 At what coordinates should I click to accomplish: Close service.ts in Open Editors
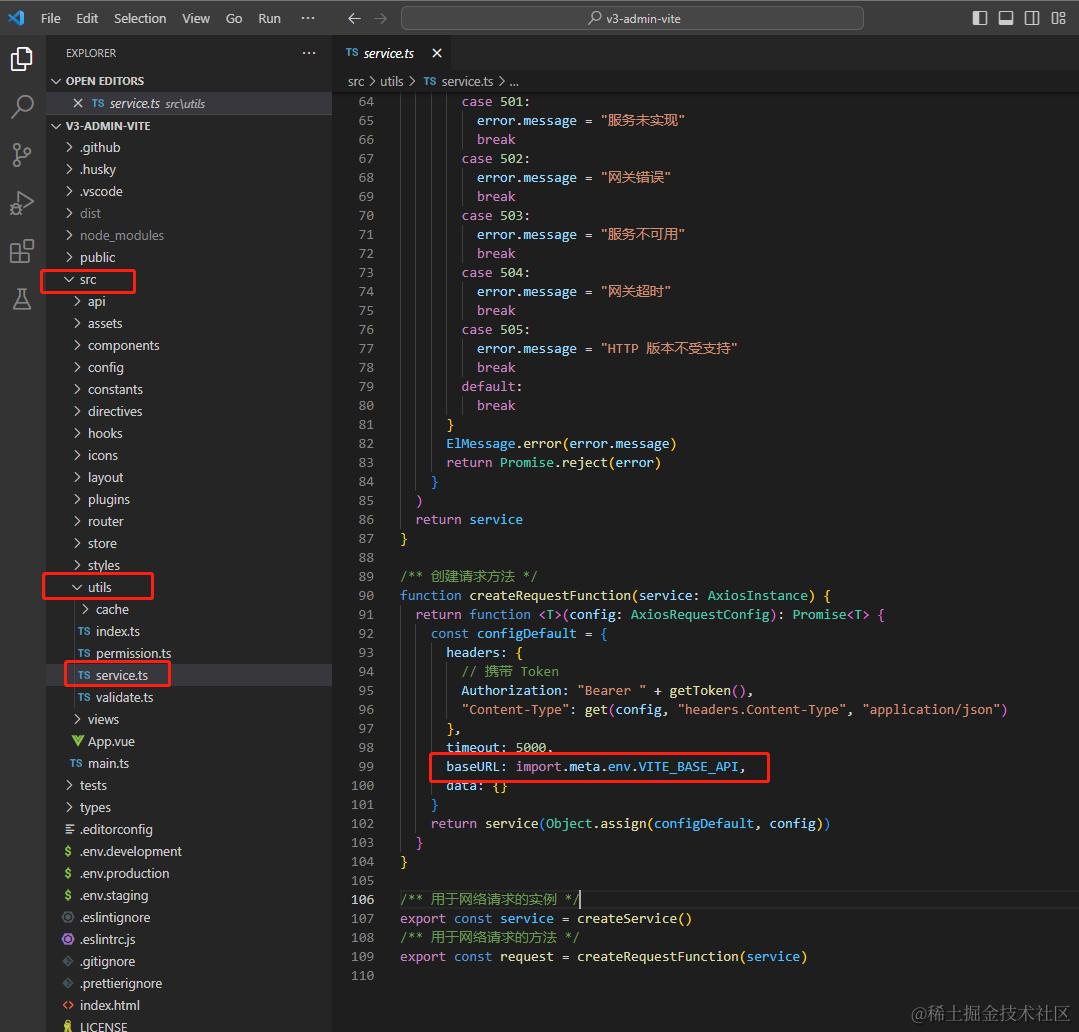79,103
